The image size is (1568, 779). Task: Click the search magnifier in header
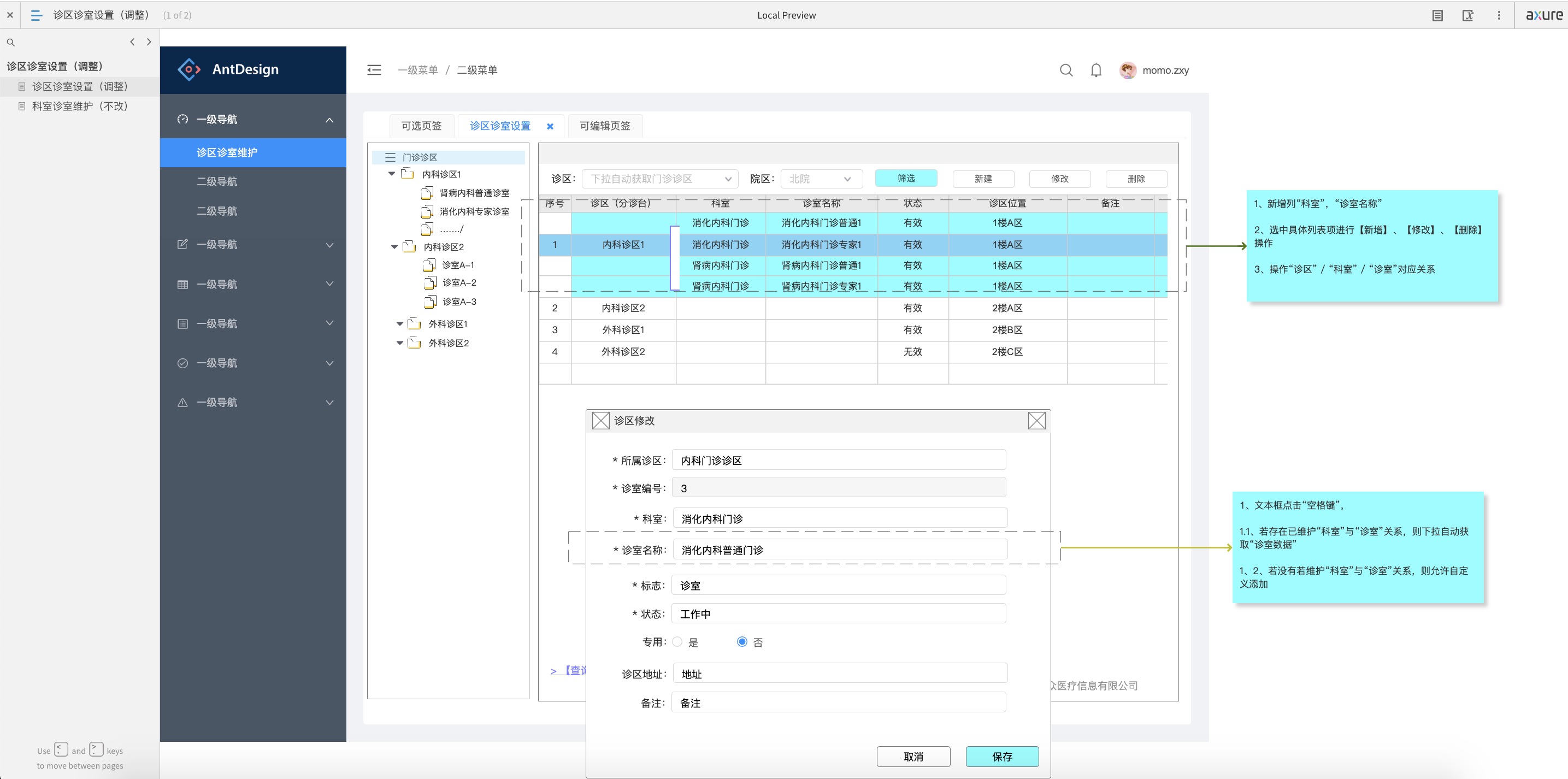pyautogui.click(x=1066, y=70)
